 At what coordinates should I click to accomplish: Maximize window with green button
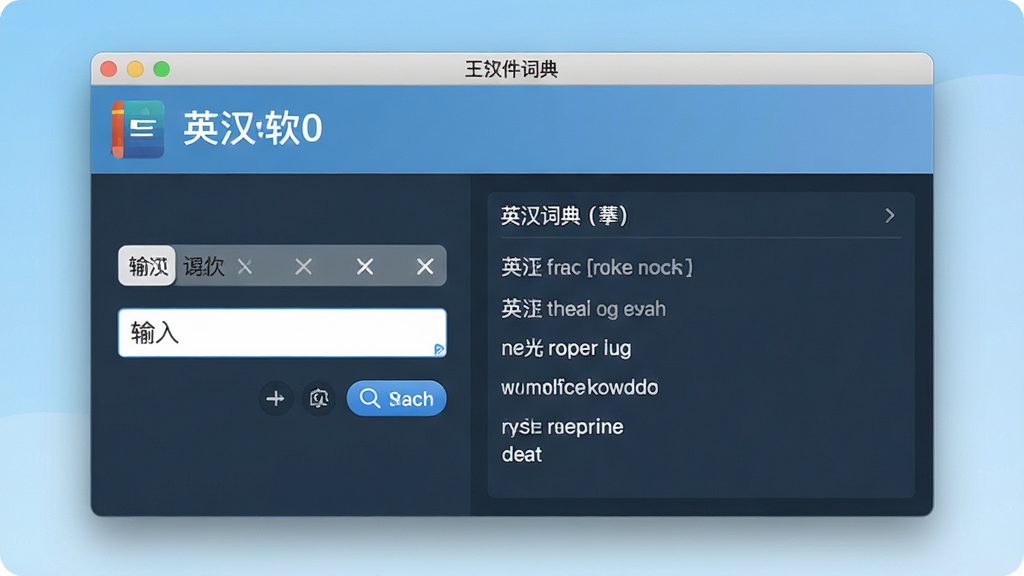[x=161, y=69]
